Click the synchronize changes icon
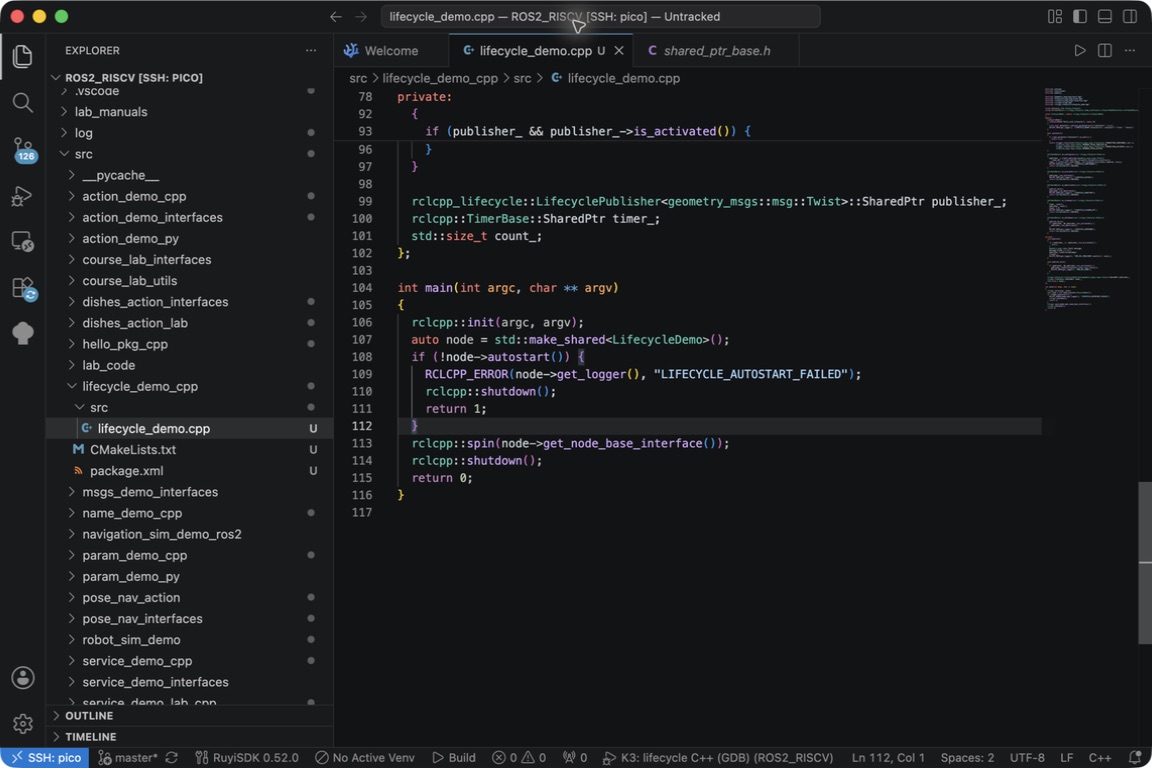Viewport: 1152px width, 768px height. pyautogui.click(x=172, y=758)
